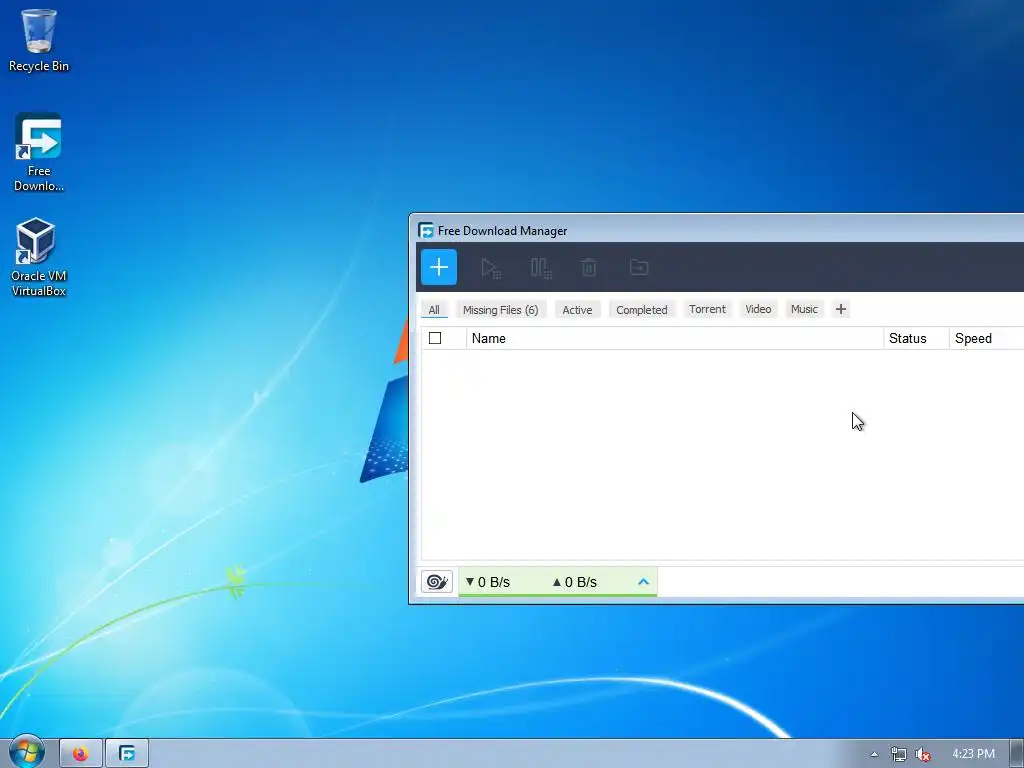The width and height of the screenshot is (1024, 768).
Task: Add a new filter tag with plus
Action: [x=840, y=309]
